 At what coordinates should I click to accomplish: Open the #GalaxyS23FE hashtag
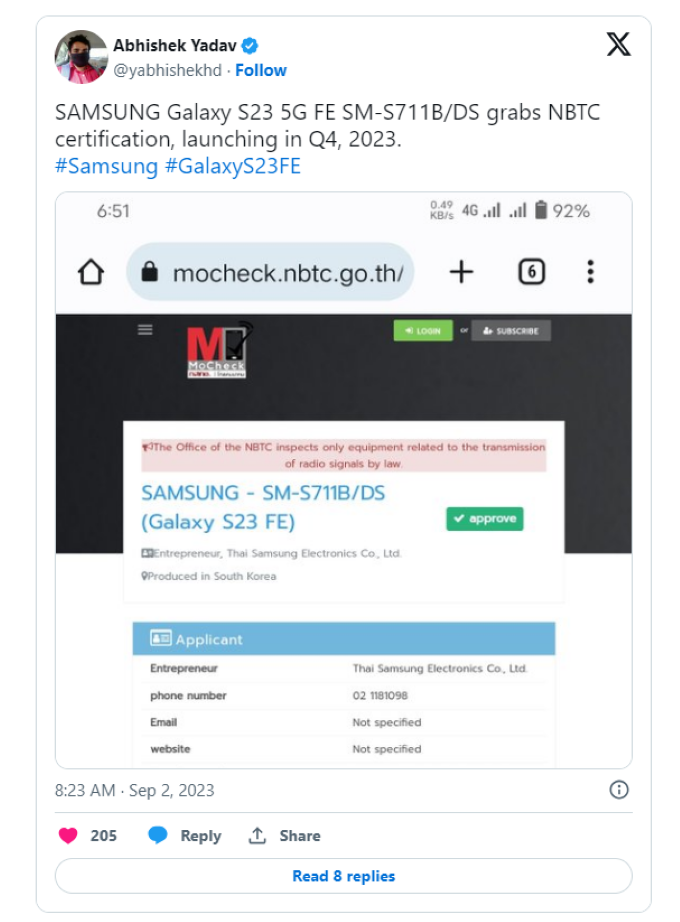click(232, 166)
